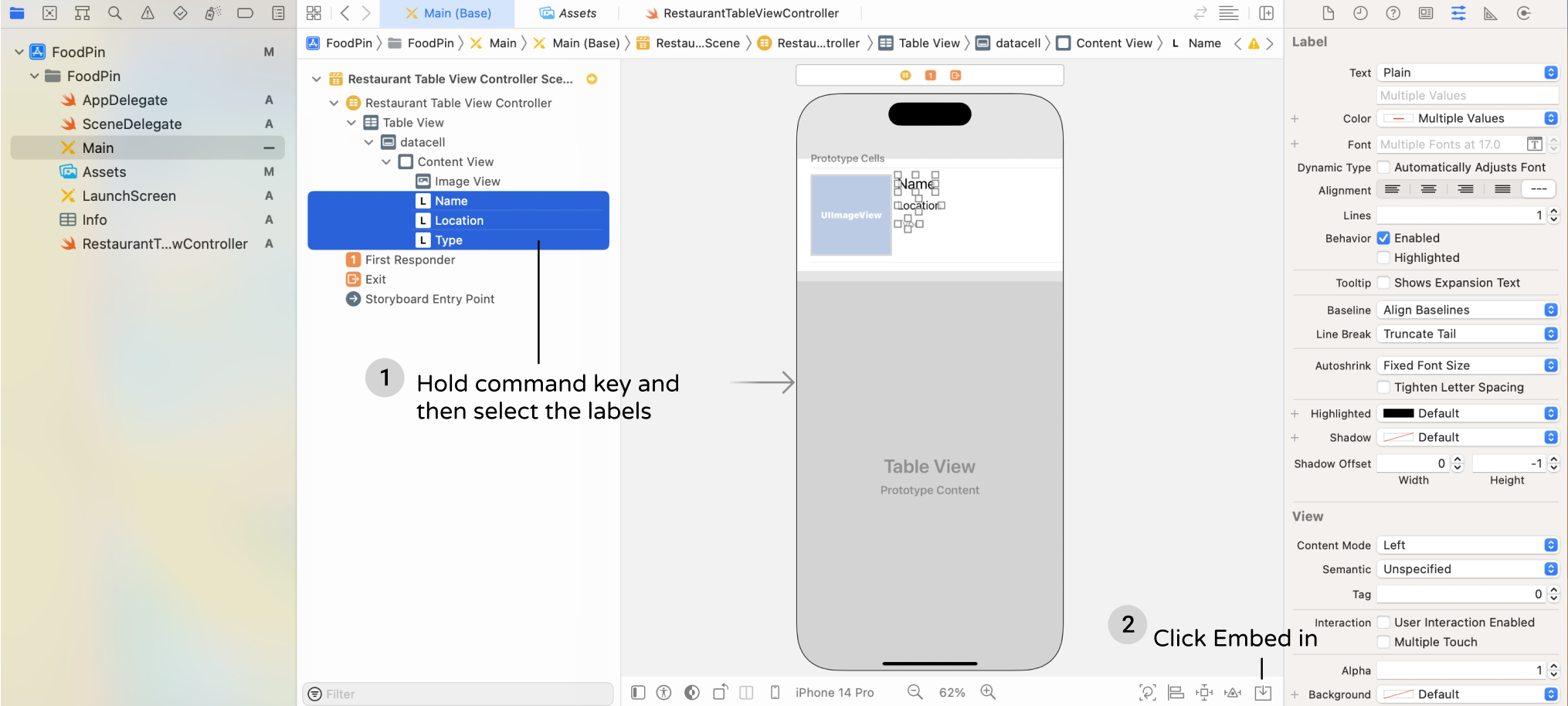Open the Find navigator
This screenshot has width=1568, height=706.
(114, 13)
